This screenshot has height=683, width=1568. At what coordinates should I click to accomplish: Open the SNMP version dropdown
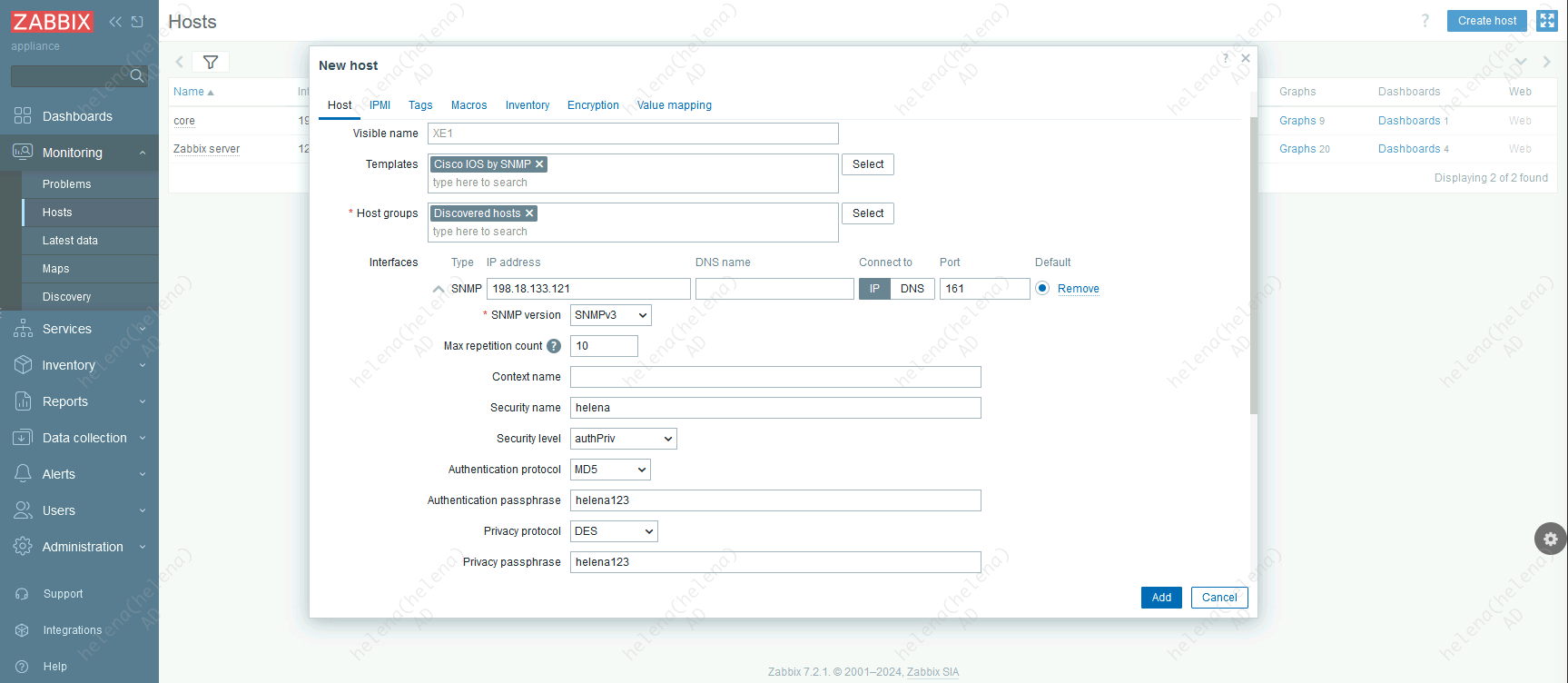click(610, 315)
